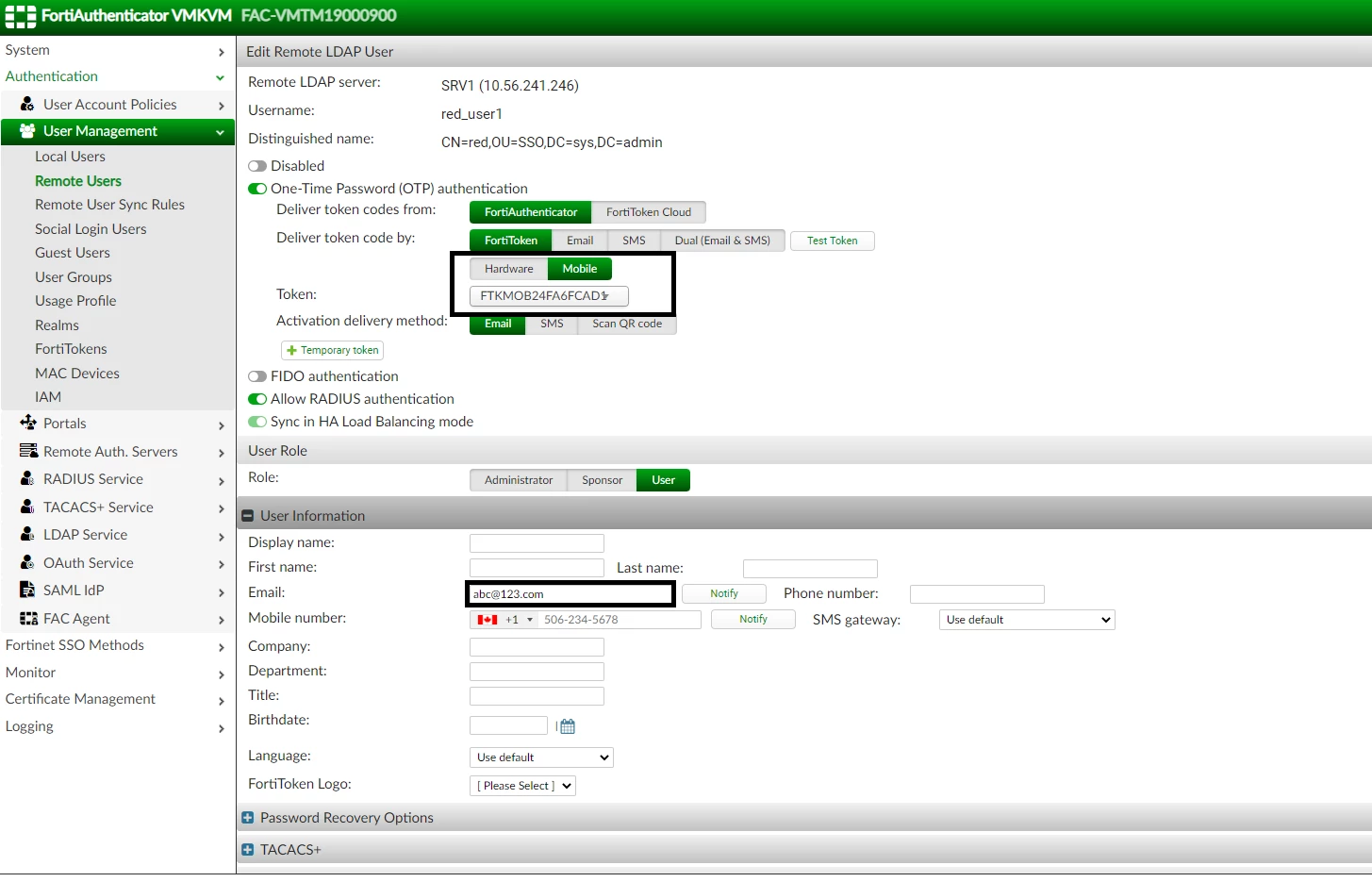Select FortiToken Cloud delivery source
The width and height of the screenshot is (1372, 882).
[x=649, y=212]
